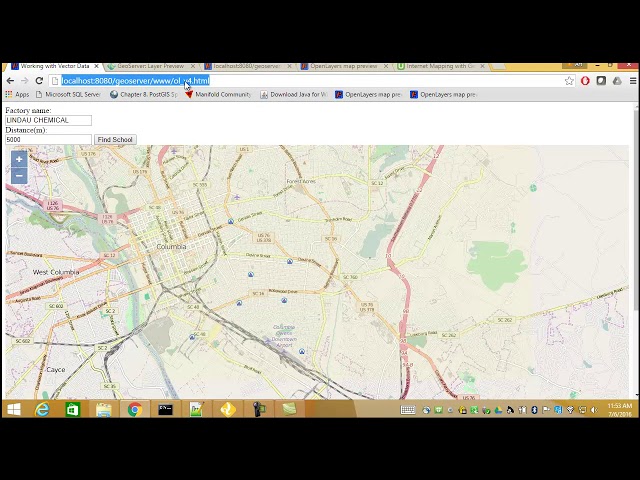Click the Cayce label on map
The height and width of the screenshot is (480, 640).
pyautogui.click(x=56, y=369)
